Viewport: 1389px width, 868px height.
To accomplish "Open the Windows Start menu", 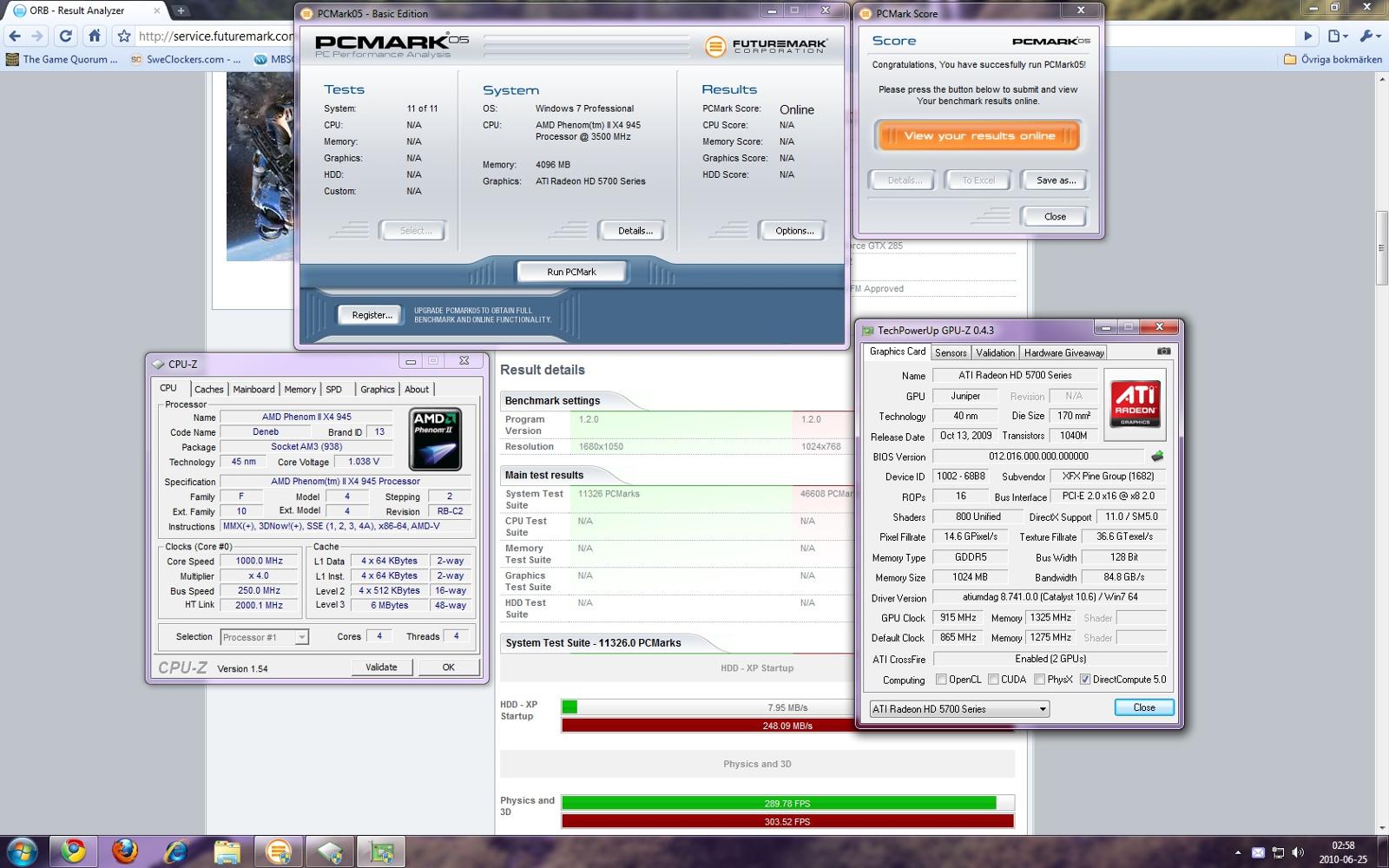I will [x=22, y=852].
